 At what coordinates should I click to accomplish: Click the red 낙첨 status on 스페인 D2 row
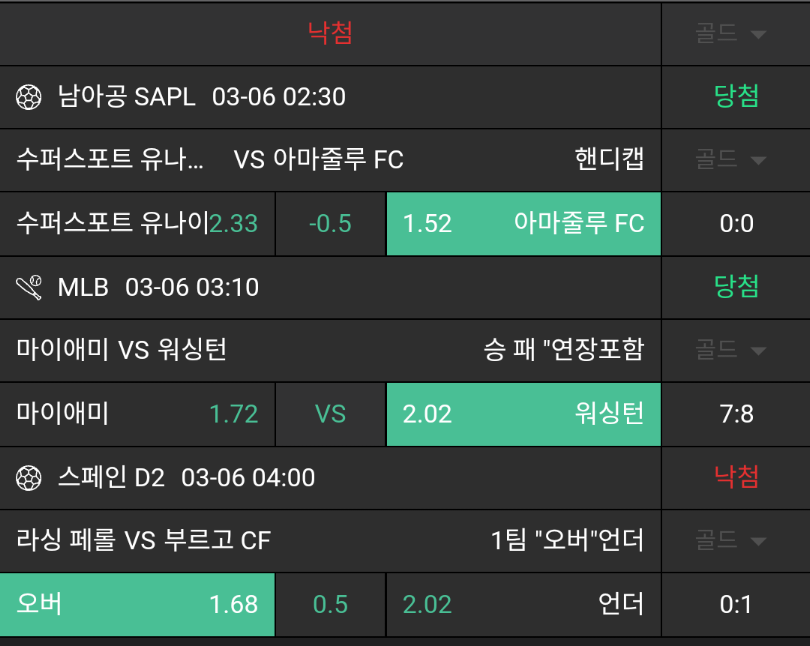point(736,478)
